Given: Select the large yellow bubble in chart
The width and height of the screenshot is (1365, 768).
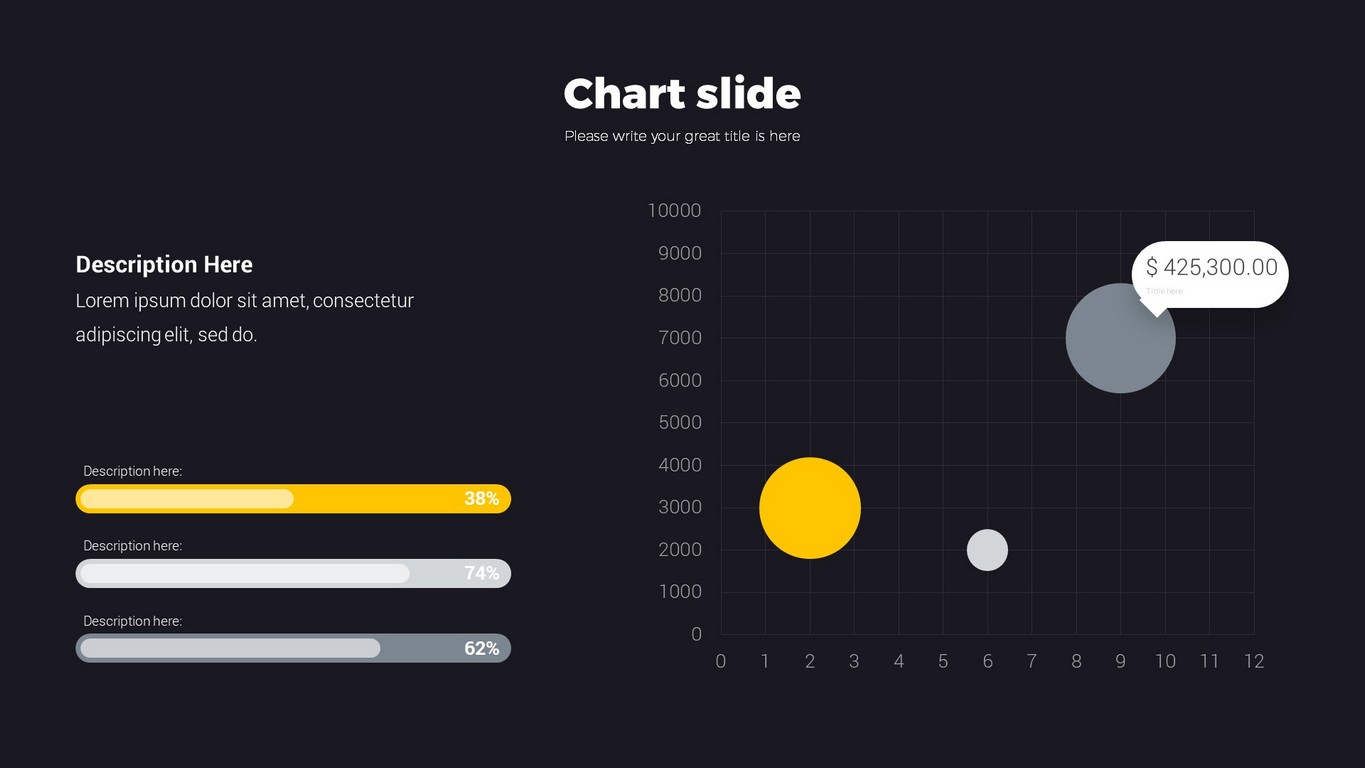Looking at the screenshot, I should 810,508.
